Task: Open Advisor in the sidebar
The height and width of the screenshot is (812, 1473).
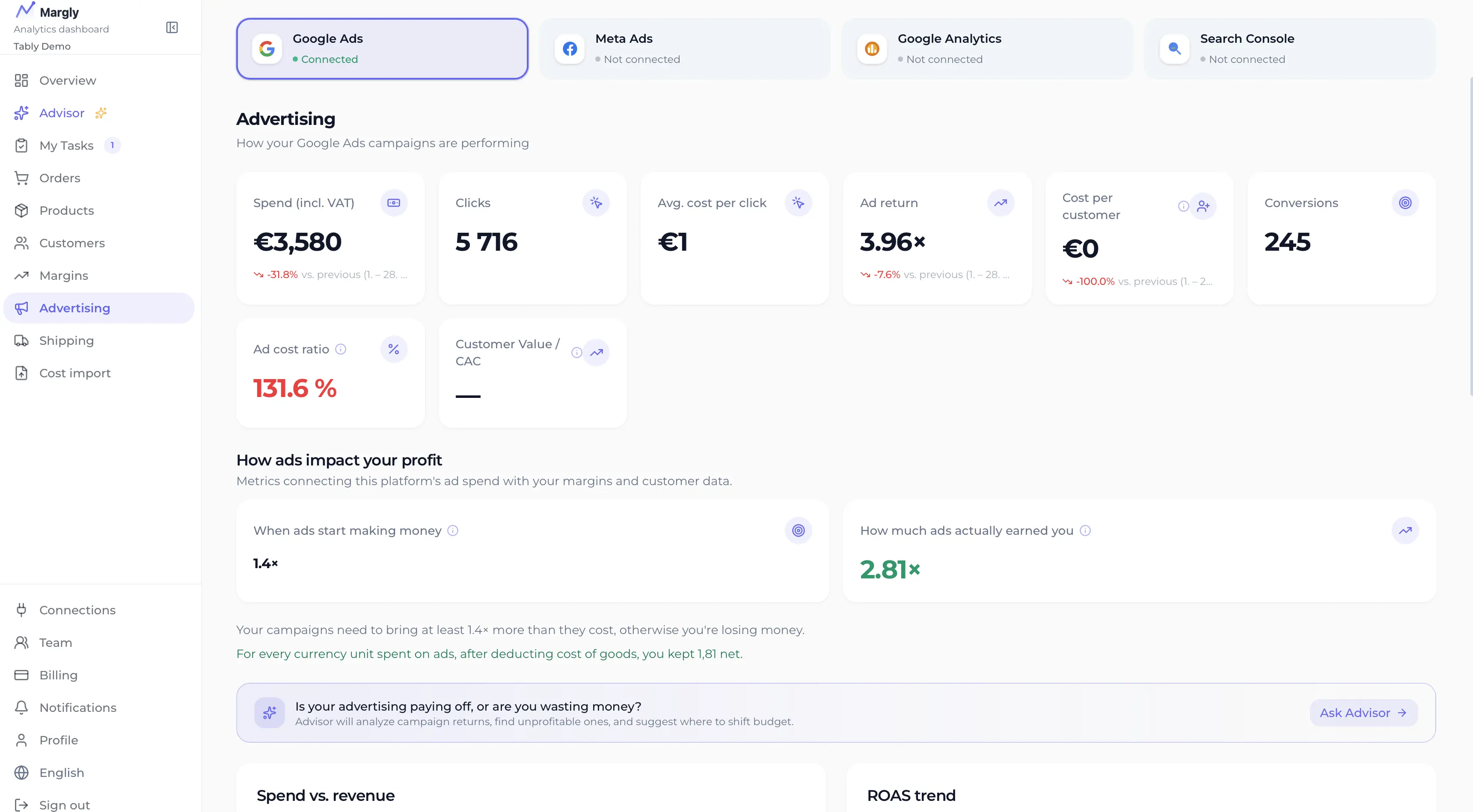Action: pyautogui.click(x=99, y=113)
